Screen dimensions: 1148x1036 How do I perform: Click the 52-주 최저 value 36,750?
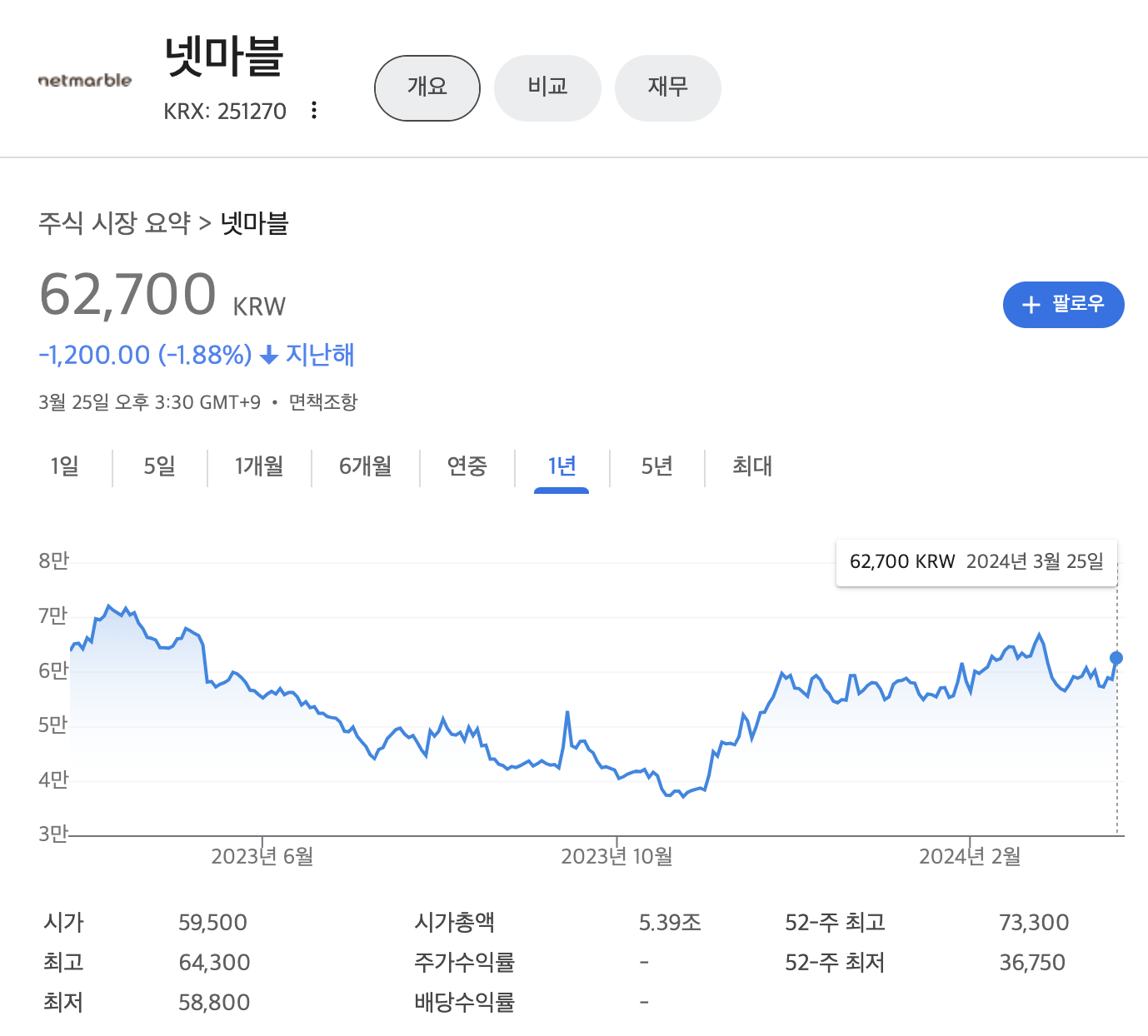1032,963
